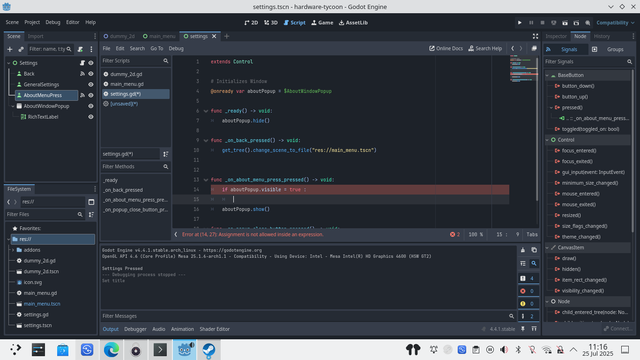640x360 pixels.
Task: Toggle error messages filter in output
Action: pyautogui.click(x=528, y=291)
